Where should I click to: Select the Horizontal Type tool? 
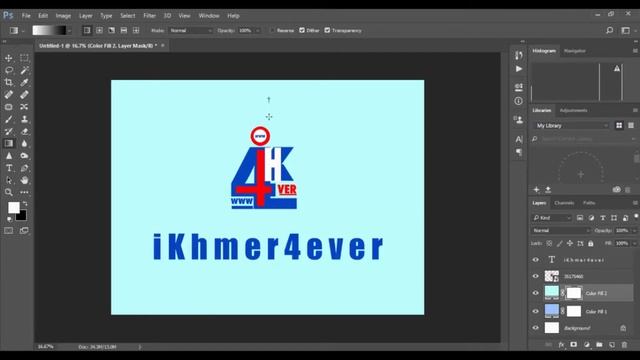tap(9, 168)
